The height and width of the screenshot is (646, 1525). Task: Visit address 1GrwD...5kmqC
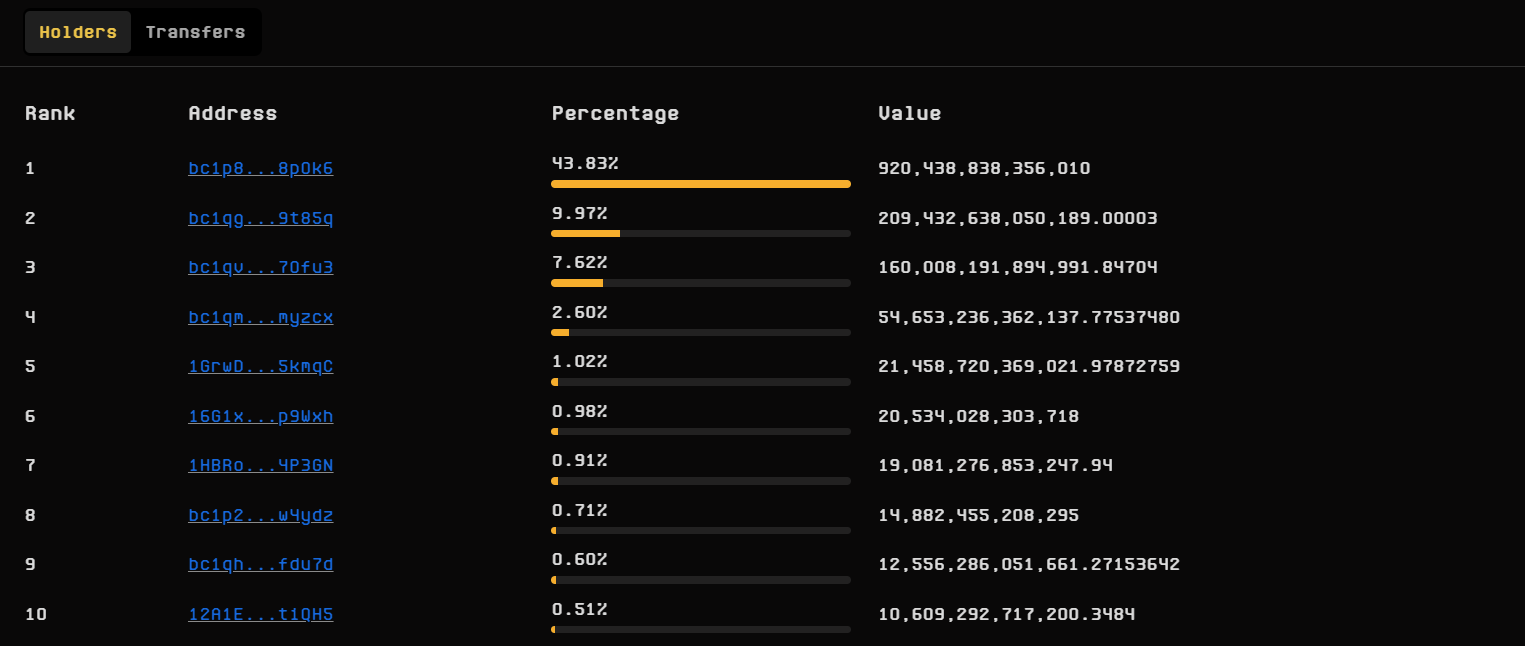click(x=260, y=366)
